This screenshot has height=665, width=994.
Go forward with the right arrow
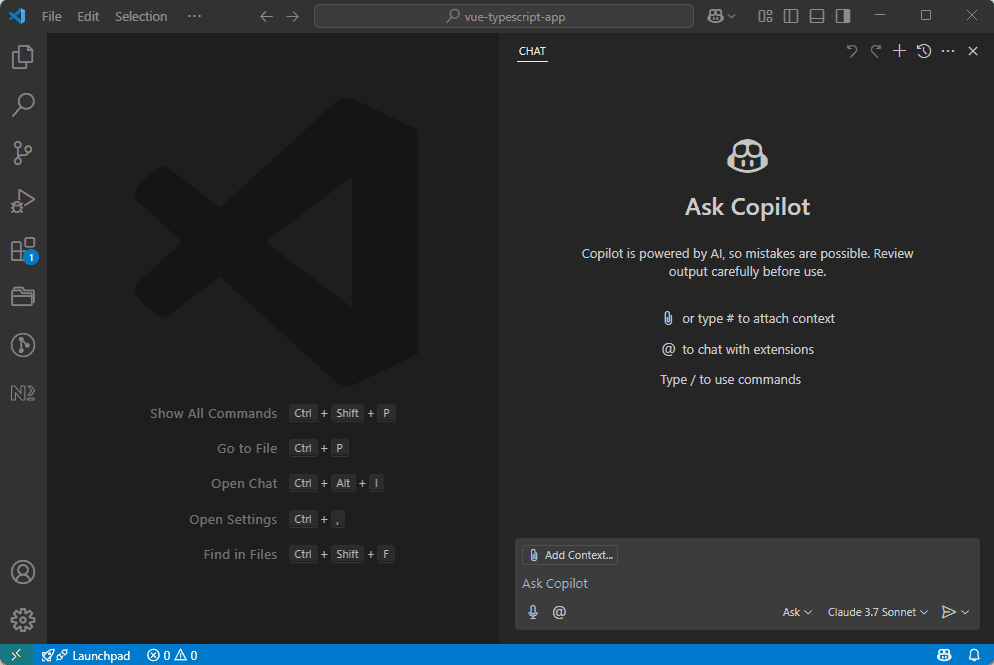click(292, 16)
